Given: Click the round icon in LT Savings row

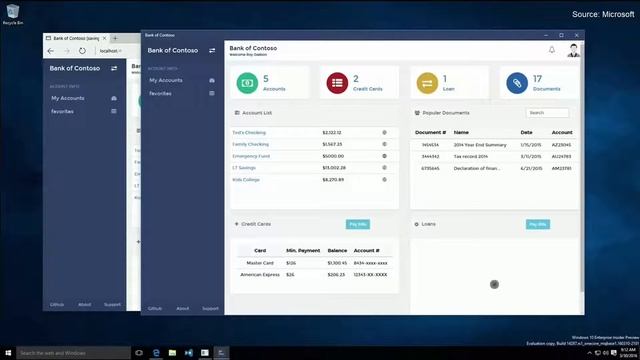Looking at the screenshot, I should 384,168.
